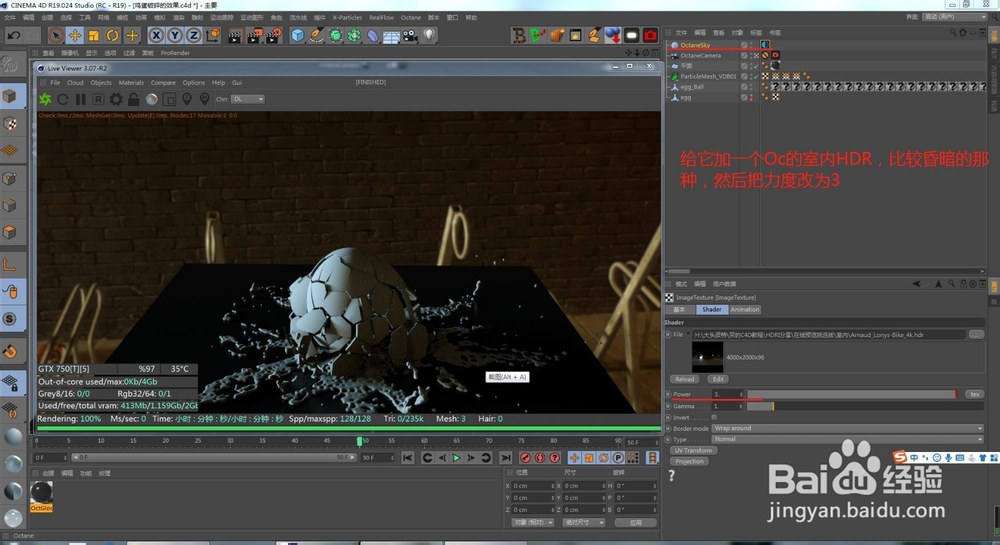Select egg_Ball object in list
The height and width of the screenshot is (545, 1000).
pyautogui.click(x=692, y=87)
